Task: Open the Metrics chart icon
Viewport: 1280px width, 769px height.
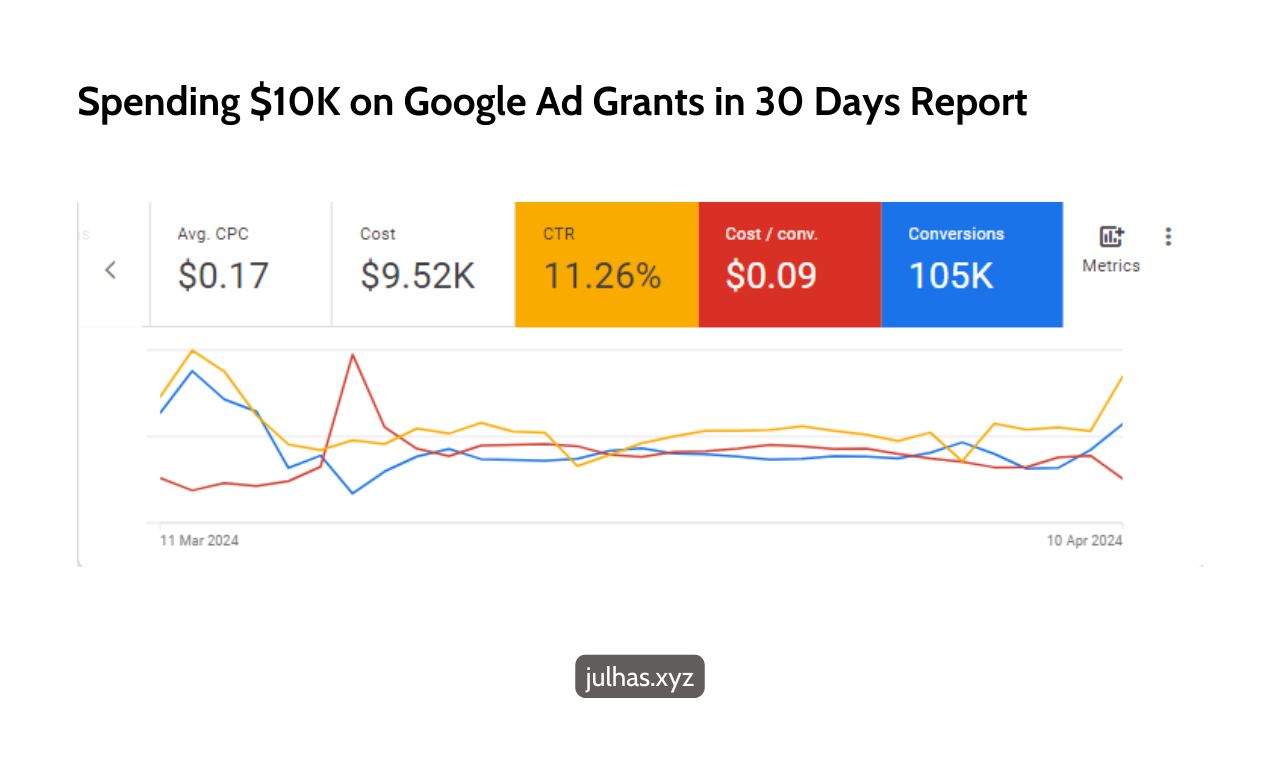Action: [x=1111, y=237]
